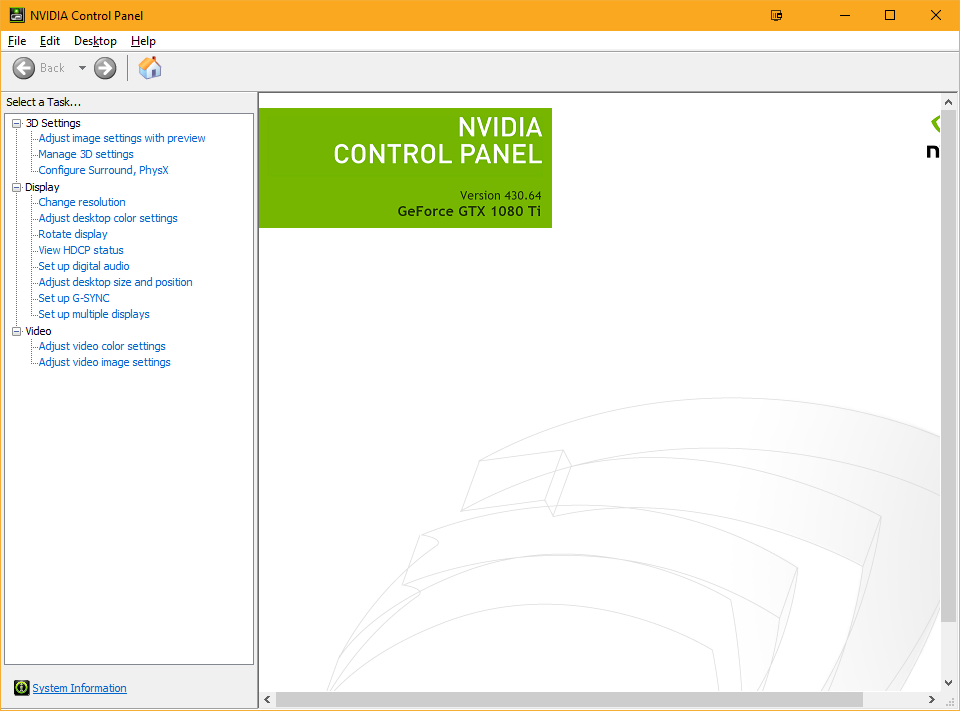Collapse the Display tree node
This screenshot has width=960, height=711.
17,187
